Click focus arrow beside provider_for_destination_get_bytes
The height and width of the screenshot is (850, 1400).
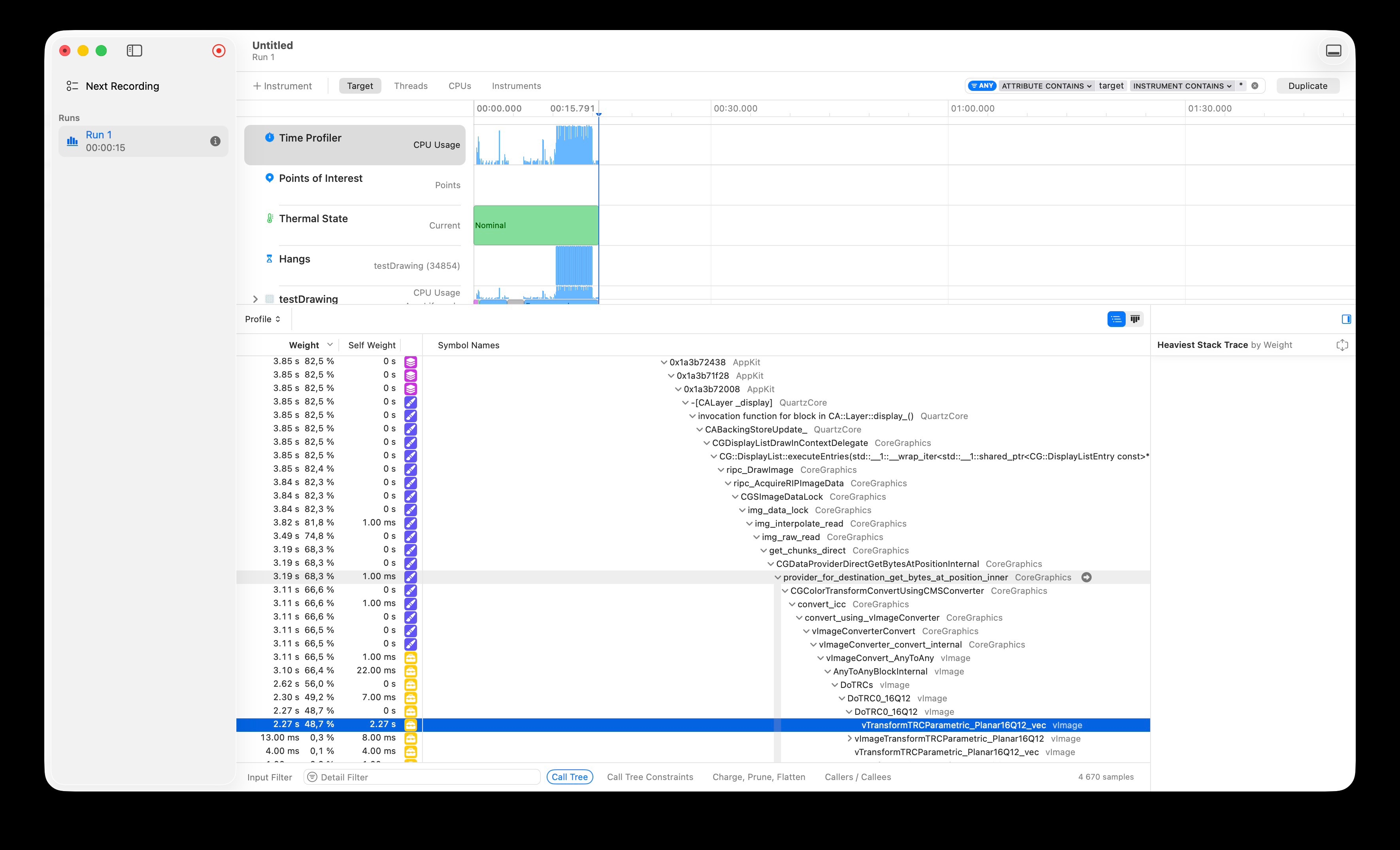1086,577
